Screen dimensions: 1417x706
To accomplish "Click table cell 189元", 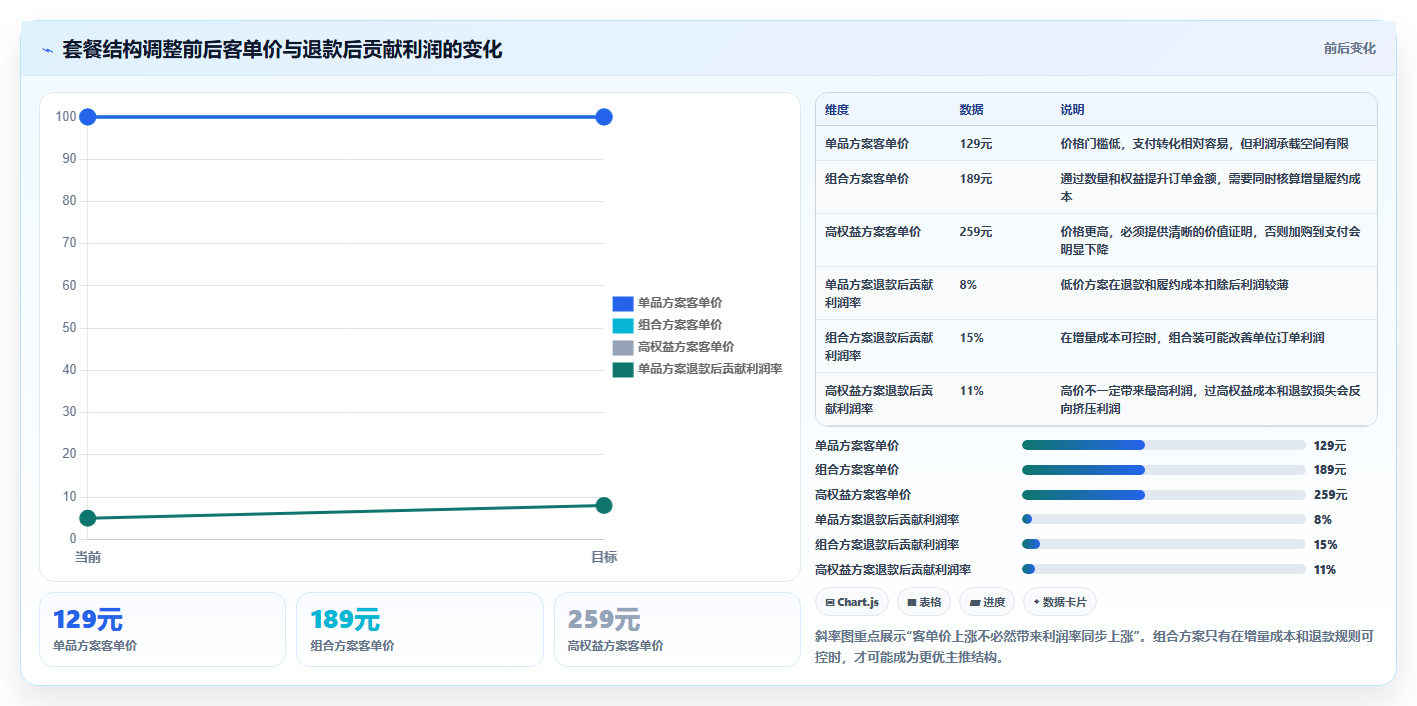I will 975,179.
